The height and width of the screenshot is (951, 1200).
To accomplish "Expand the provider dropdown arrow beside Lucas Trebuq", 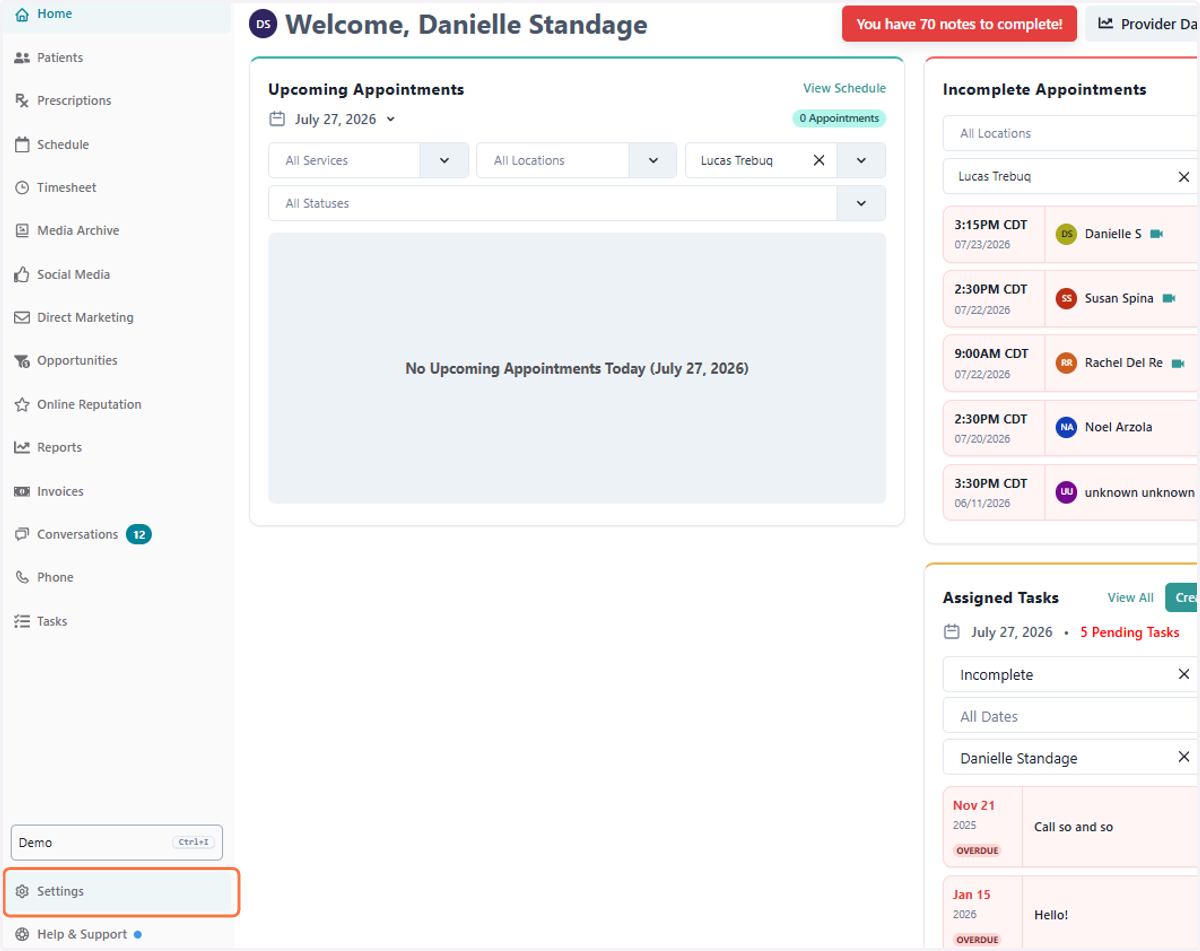I will pyautogui.click(x=861, y=160).
